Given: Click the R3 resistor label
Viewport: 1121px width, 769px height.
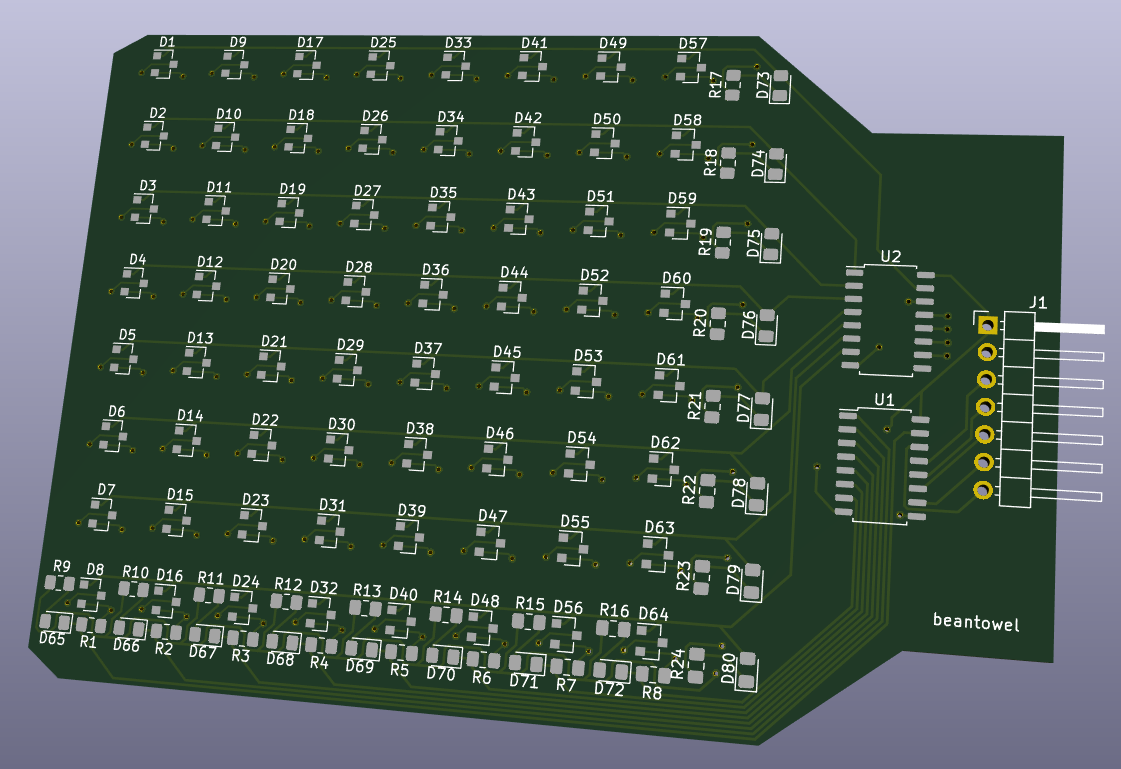Looking at the screenshot, I should [x=241, y=655].
